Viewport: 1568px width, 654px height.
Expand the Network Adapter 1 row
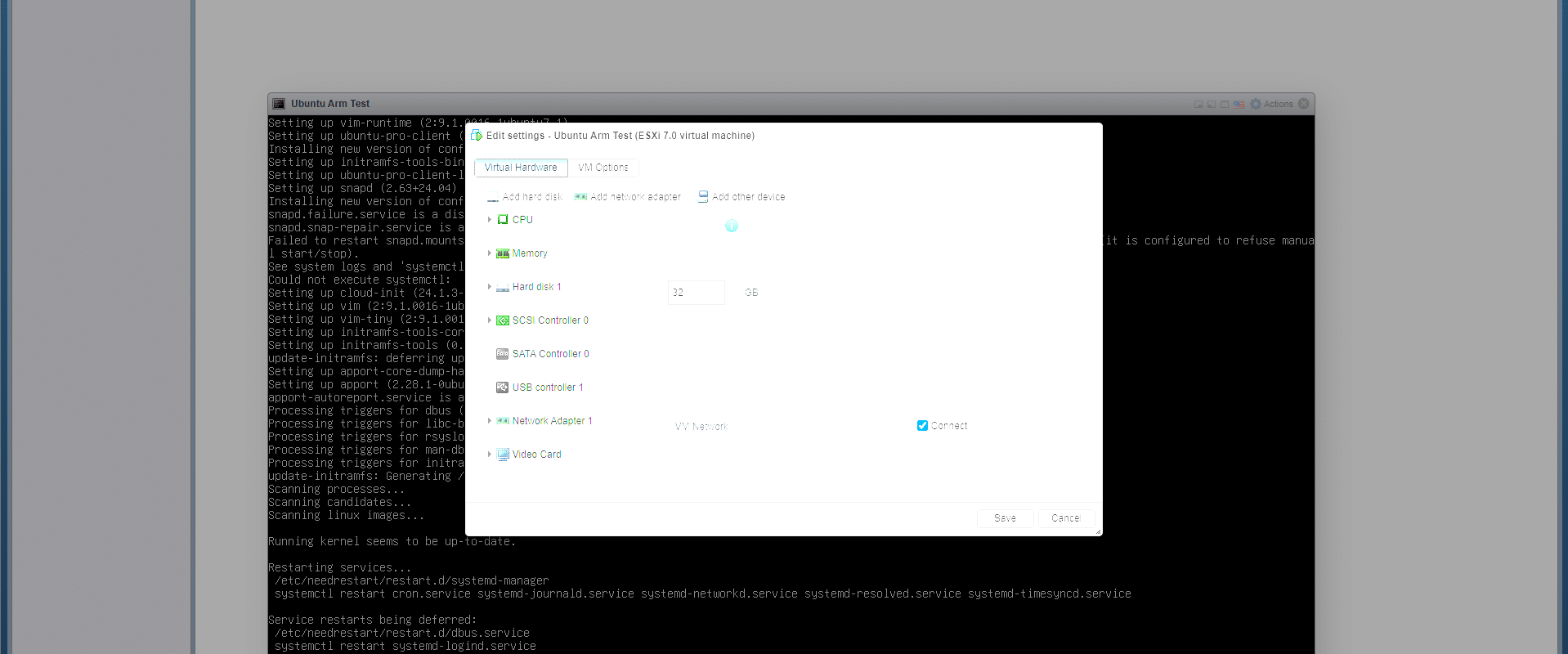point(490,421)
